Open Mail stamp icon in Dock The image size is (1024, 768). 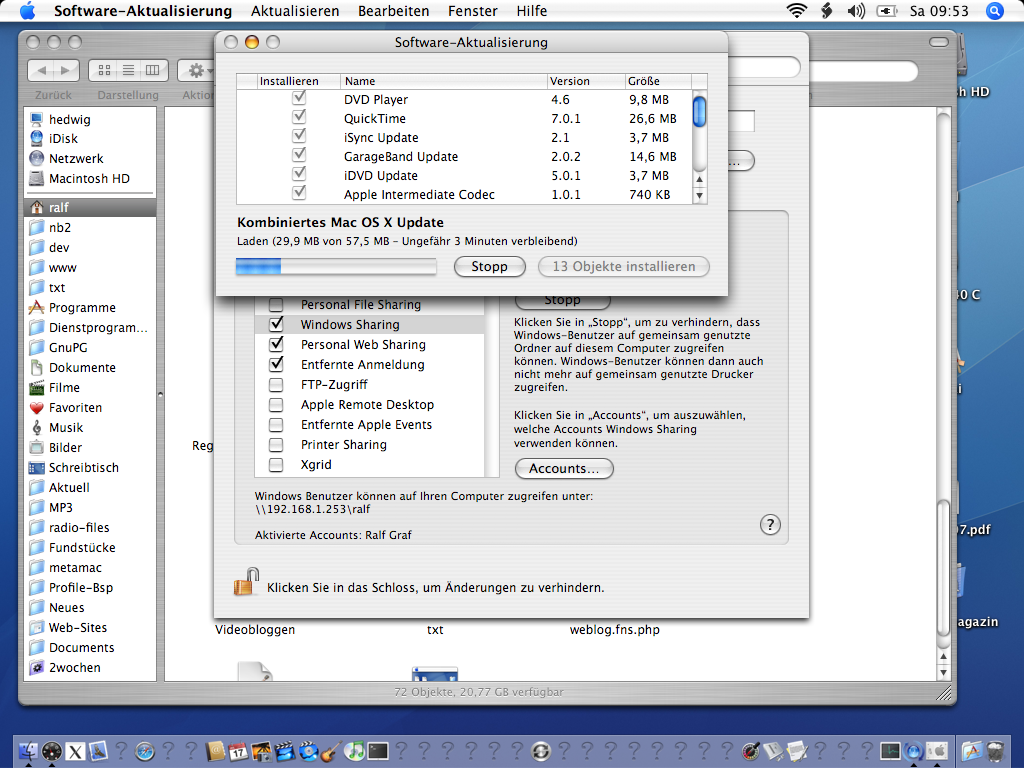[99, 751]
